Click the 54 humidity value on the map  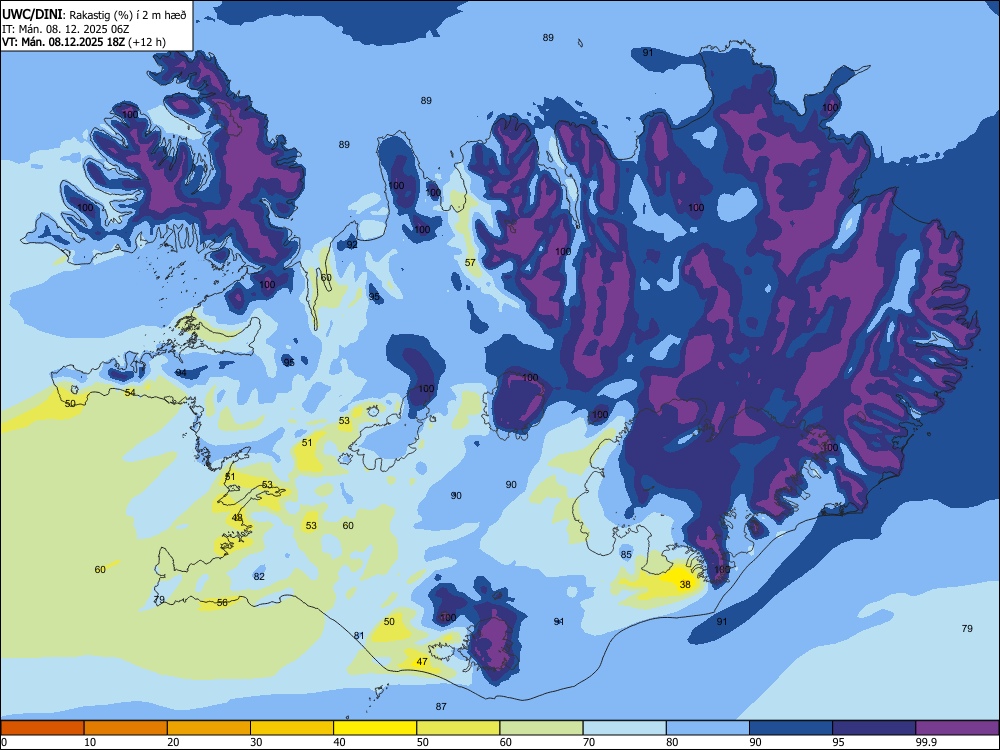pyautogui.click(x=130, y=392)
